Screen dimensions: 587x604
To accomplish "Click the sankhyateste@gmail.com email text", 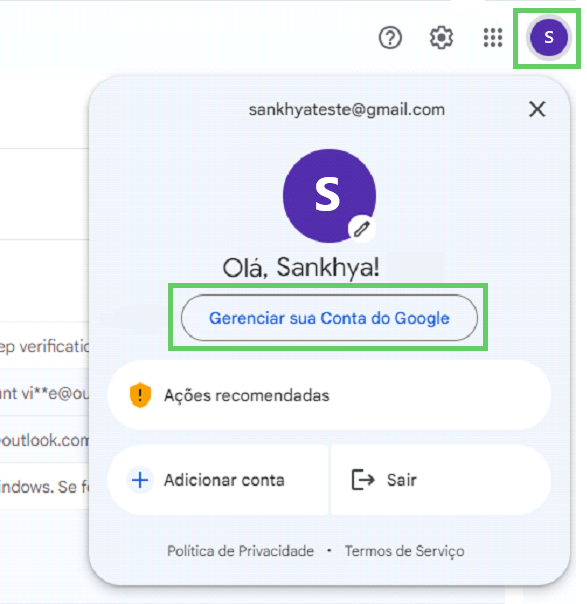I will 347,110.
